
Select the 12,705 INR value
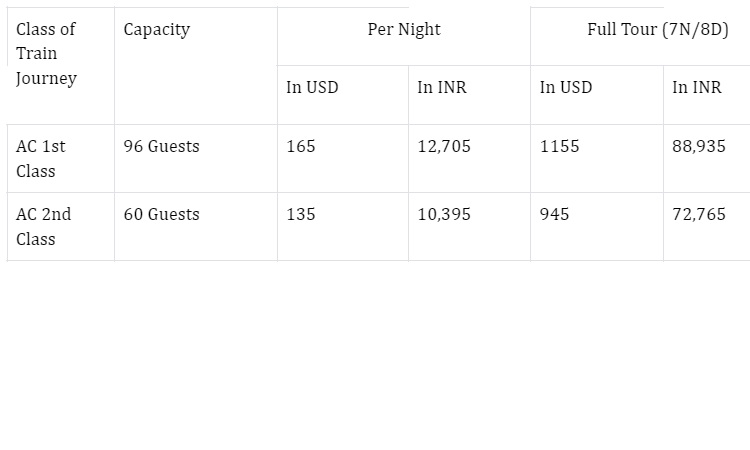tap(444, 146)
